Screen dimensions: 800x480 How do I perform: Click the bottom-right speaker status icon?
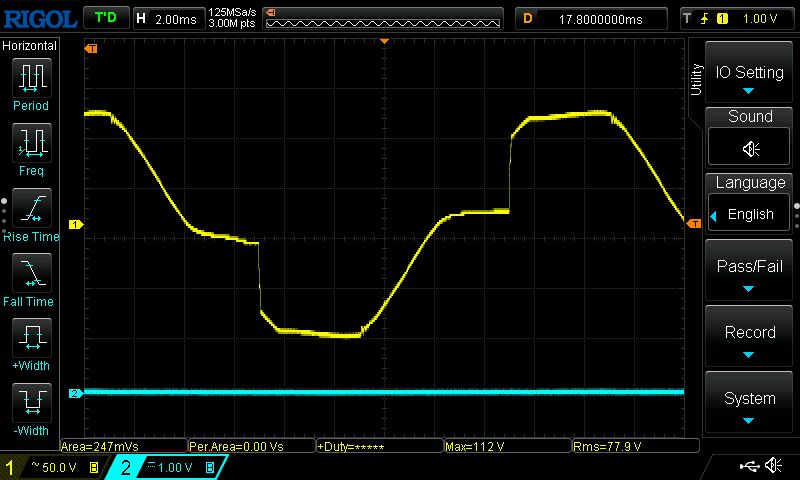pos(774,465)
